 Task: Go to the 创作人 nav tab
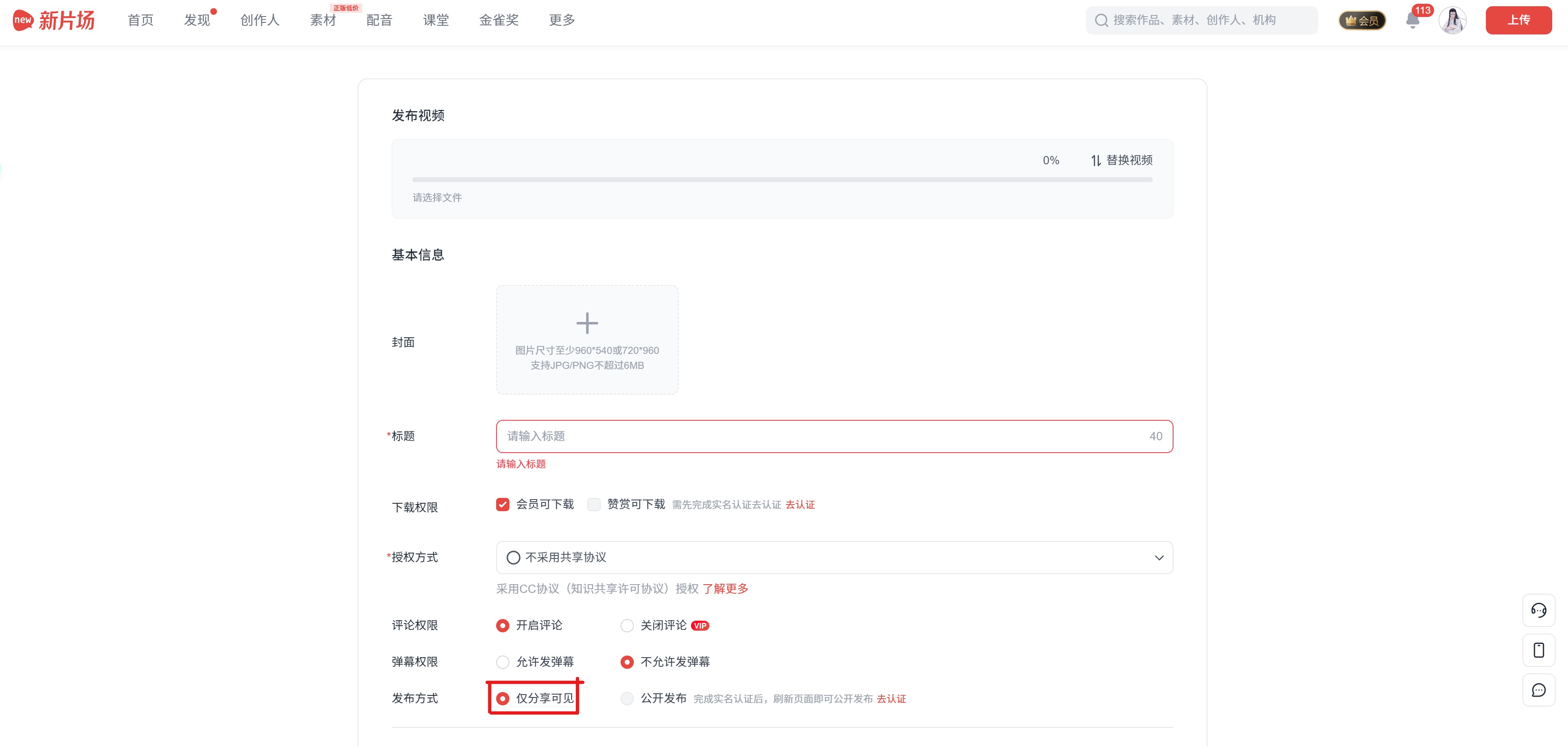259,20
